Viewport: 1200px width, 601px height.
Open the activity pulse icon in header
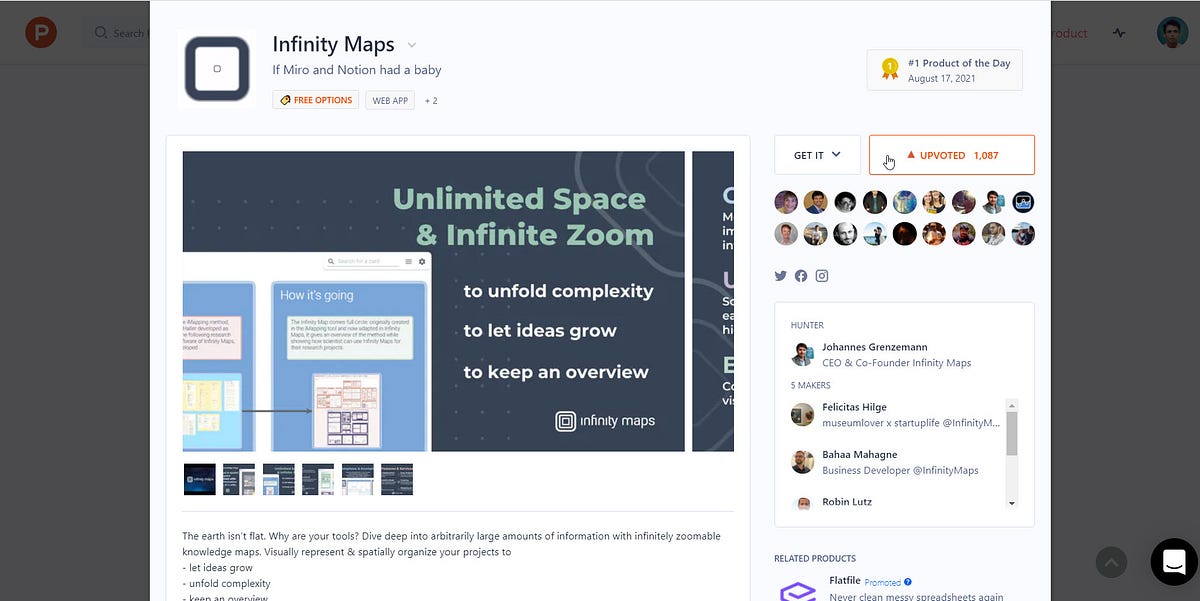[1119, 33]
